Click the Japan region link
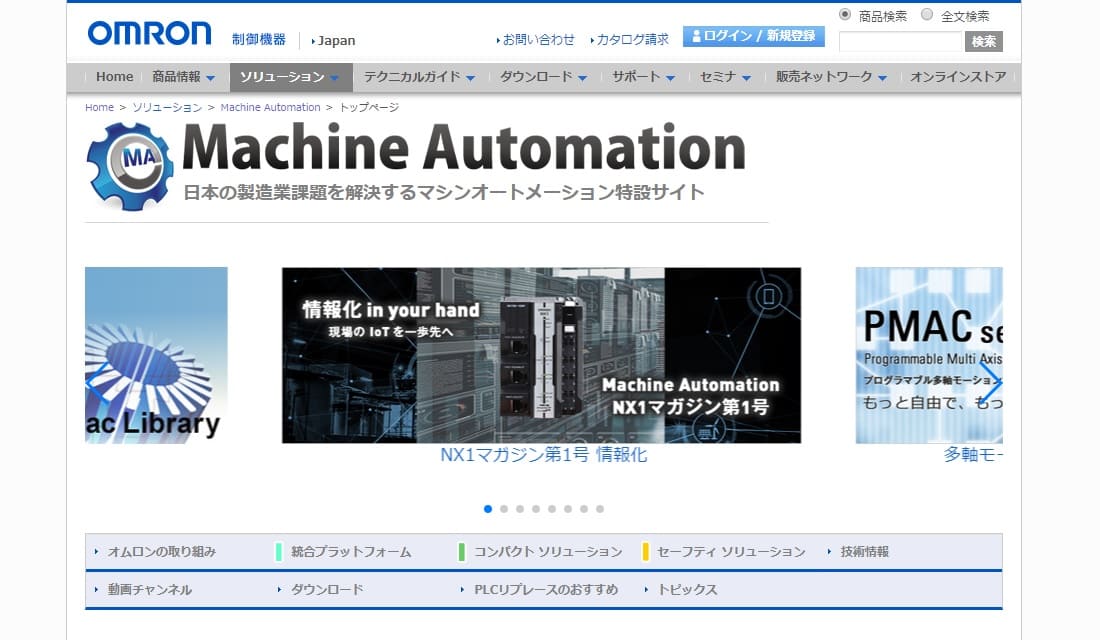The width and height of the screenshot is (1100, 640). (334, 41)
